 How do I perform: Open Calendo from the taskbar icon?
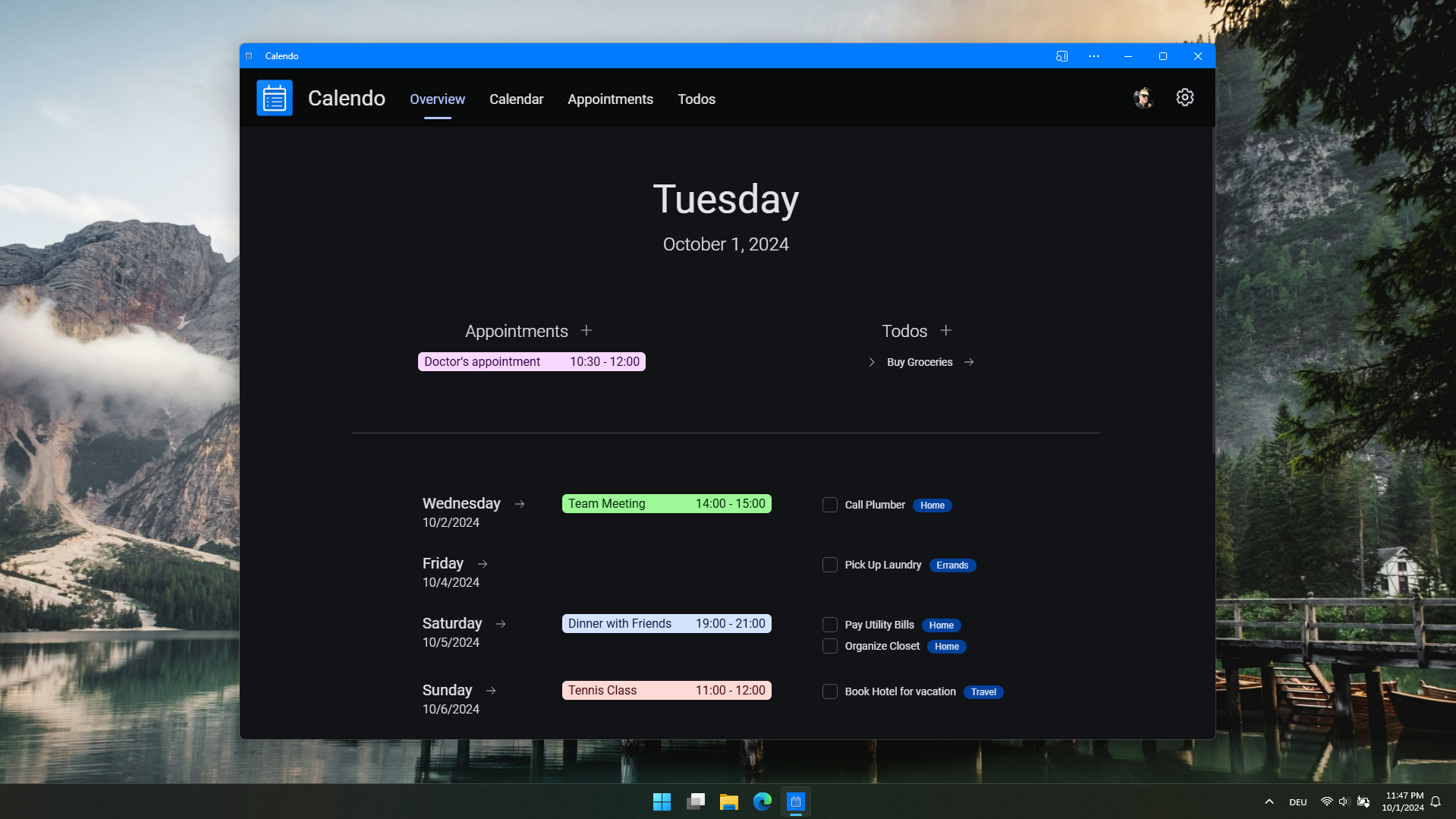pyautogui.click(x=795, y=802)
